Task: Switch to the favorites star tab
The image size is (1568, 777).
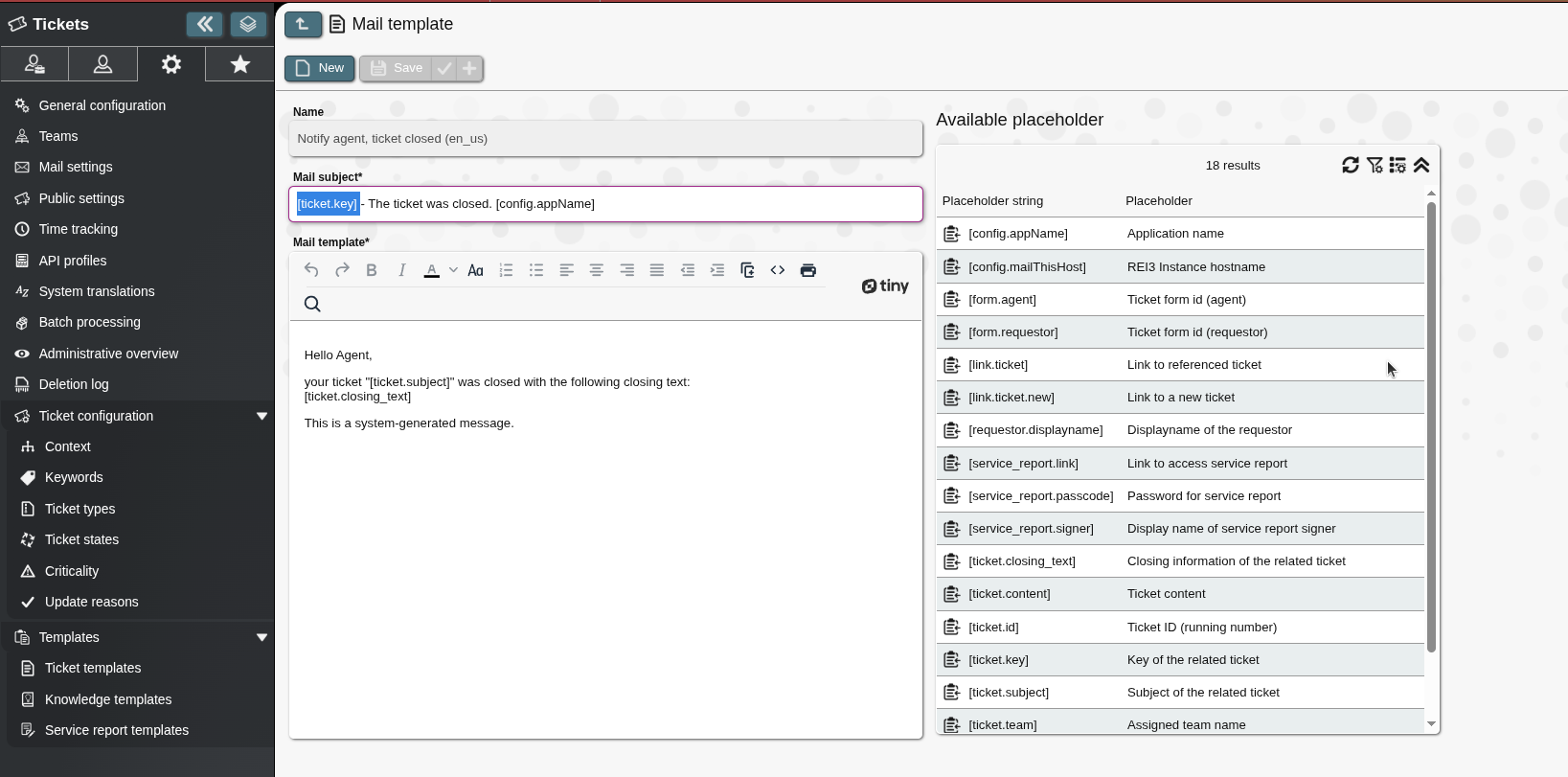Action: (239, 64)
